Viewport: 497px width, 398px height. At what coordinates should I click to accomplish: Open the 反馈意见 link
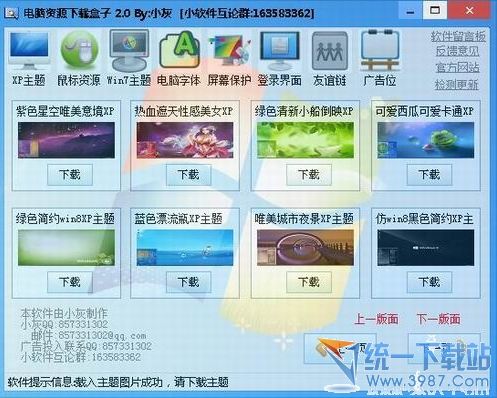(x=458, y=51)
